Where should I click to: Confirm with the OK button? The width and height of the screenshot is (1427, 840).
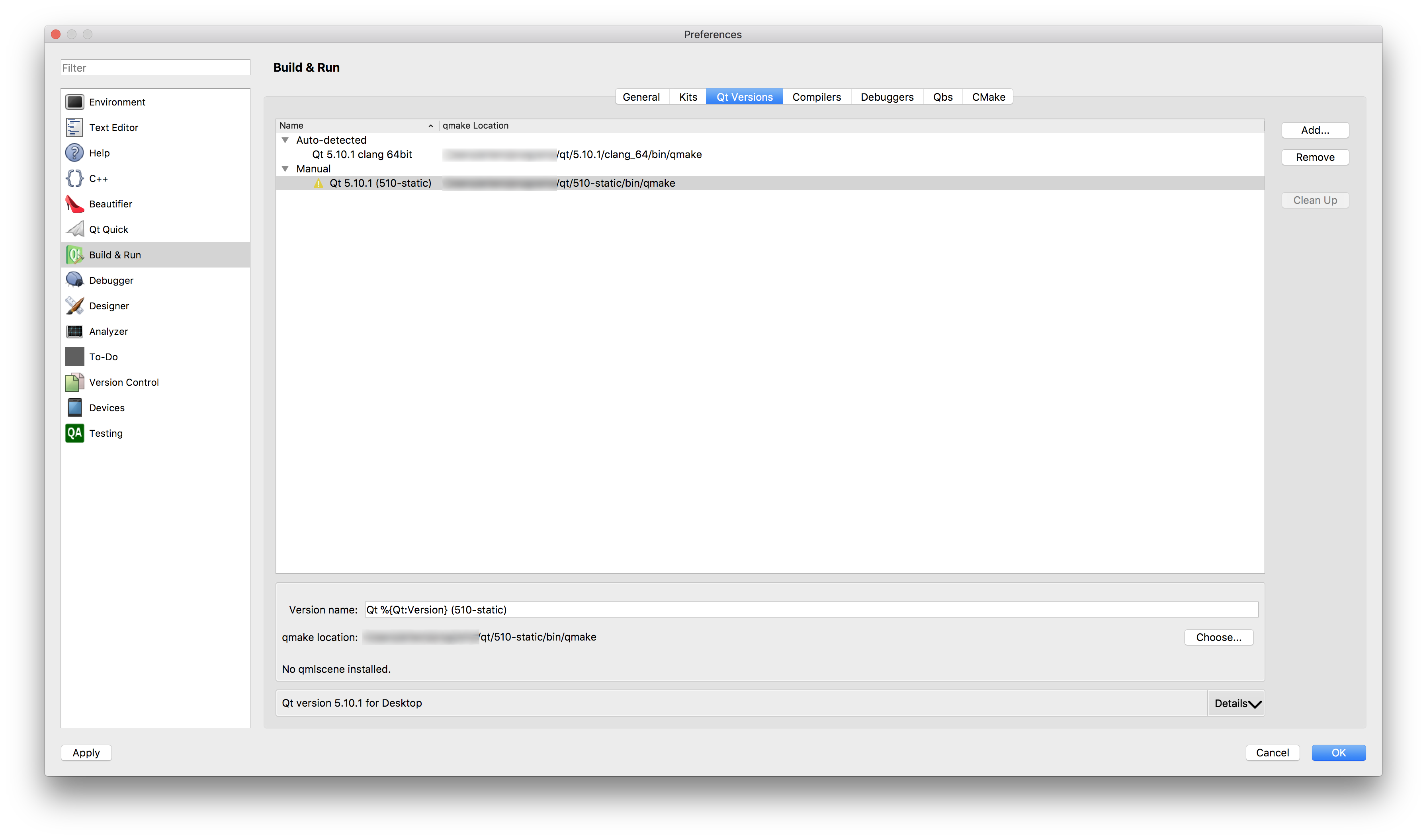[1339, 753]
